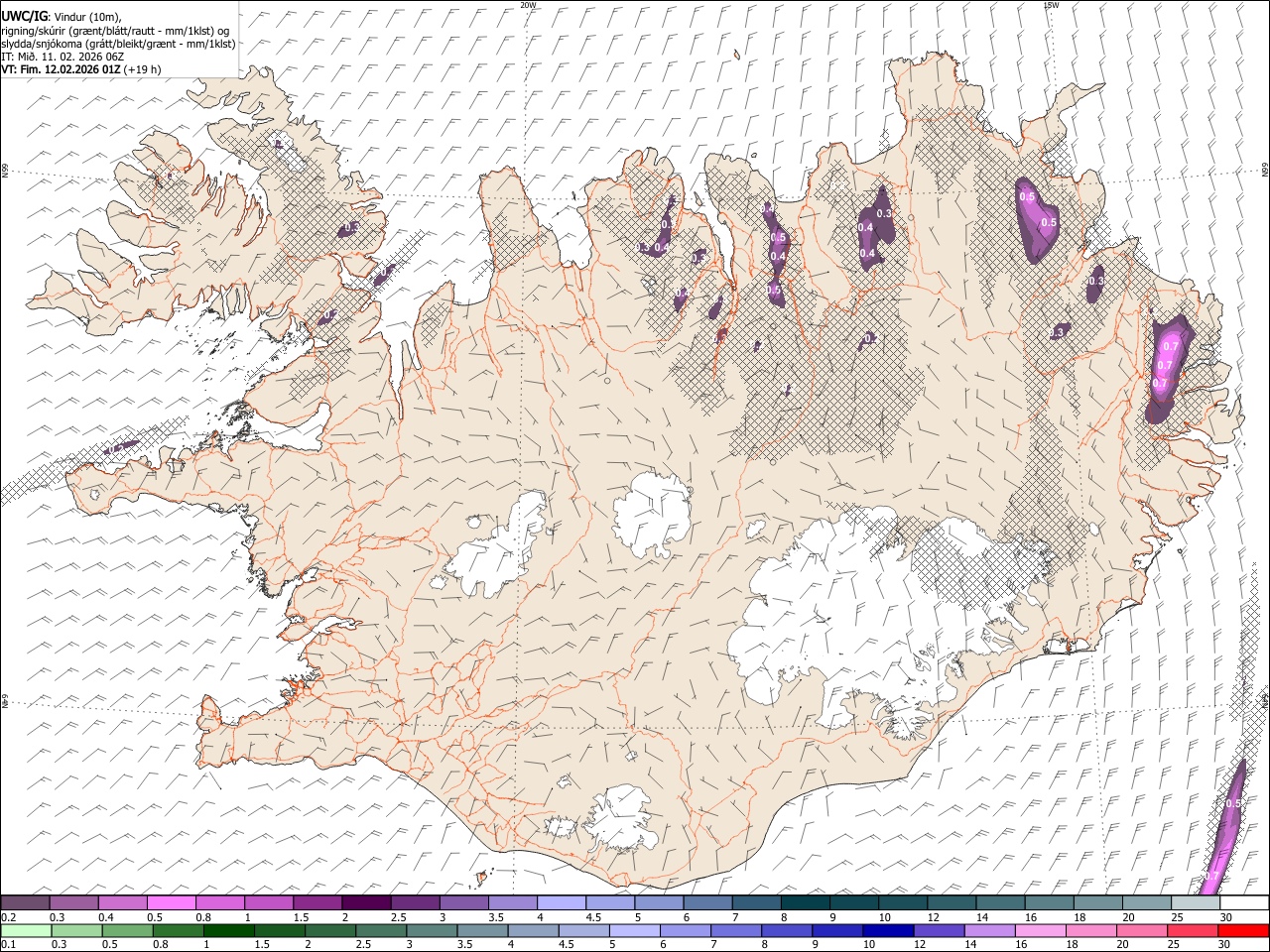The image size is (1270, 952).
Task: Pick the navy blue swatch in lower legend
Action: [x=887, y=930]
